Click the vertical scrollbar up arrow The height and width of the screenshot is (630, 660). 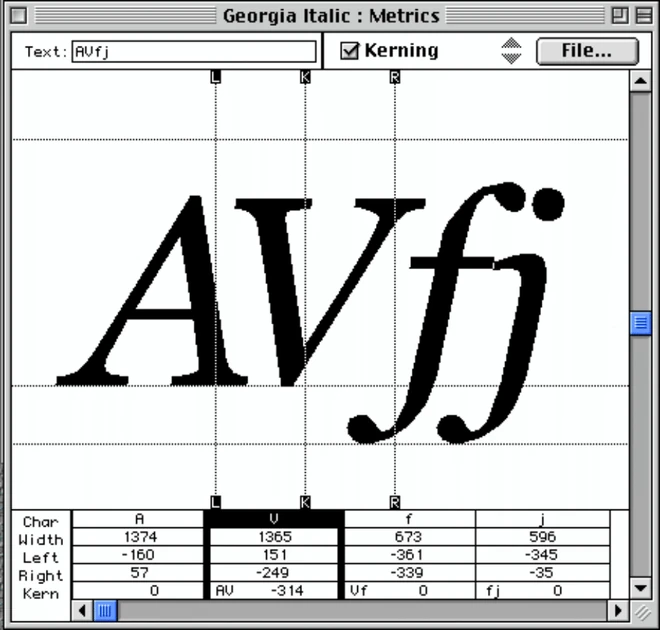[641, 81]
